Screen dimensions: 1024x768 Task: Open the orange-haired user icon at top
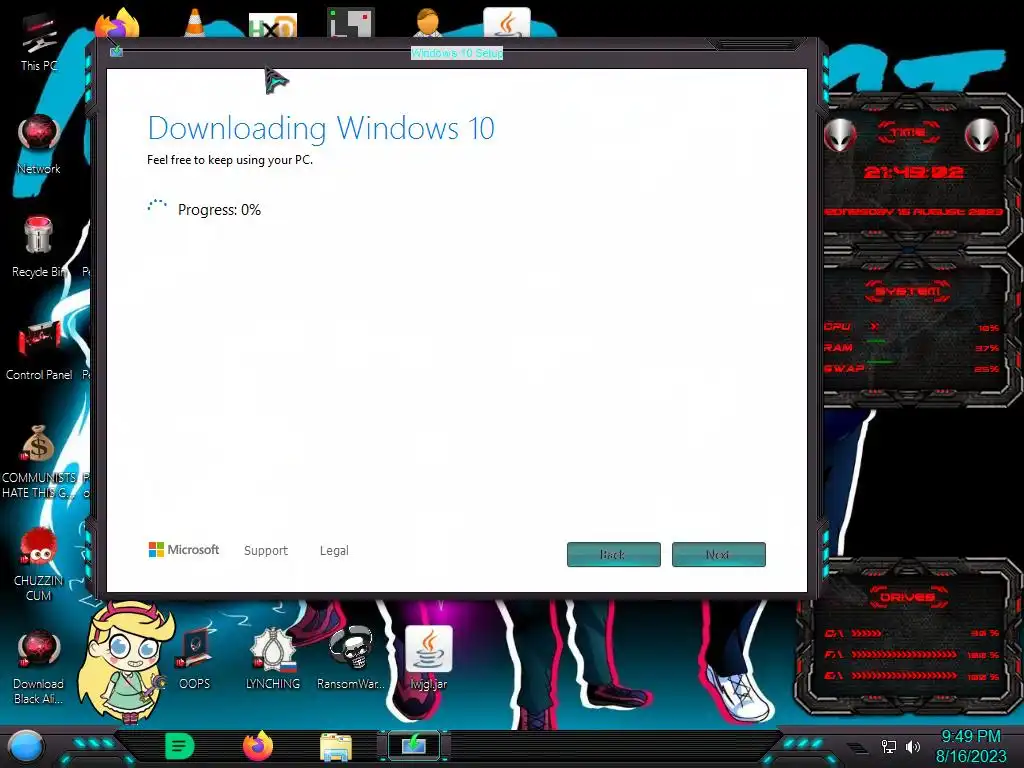(428, 22)
